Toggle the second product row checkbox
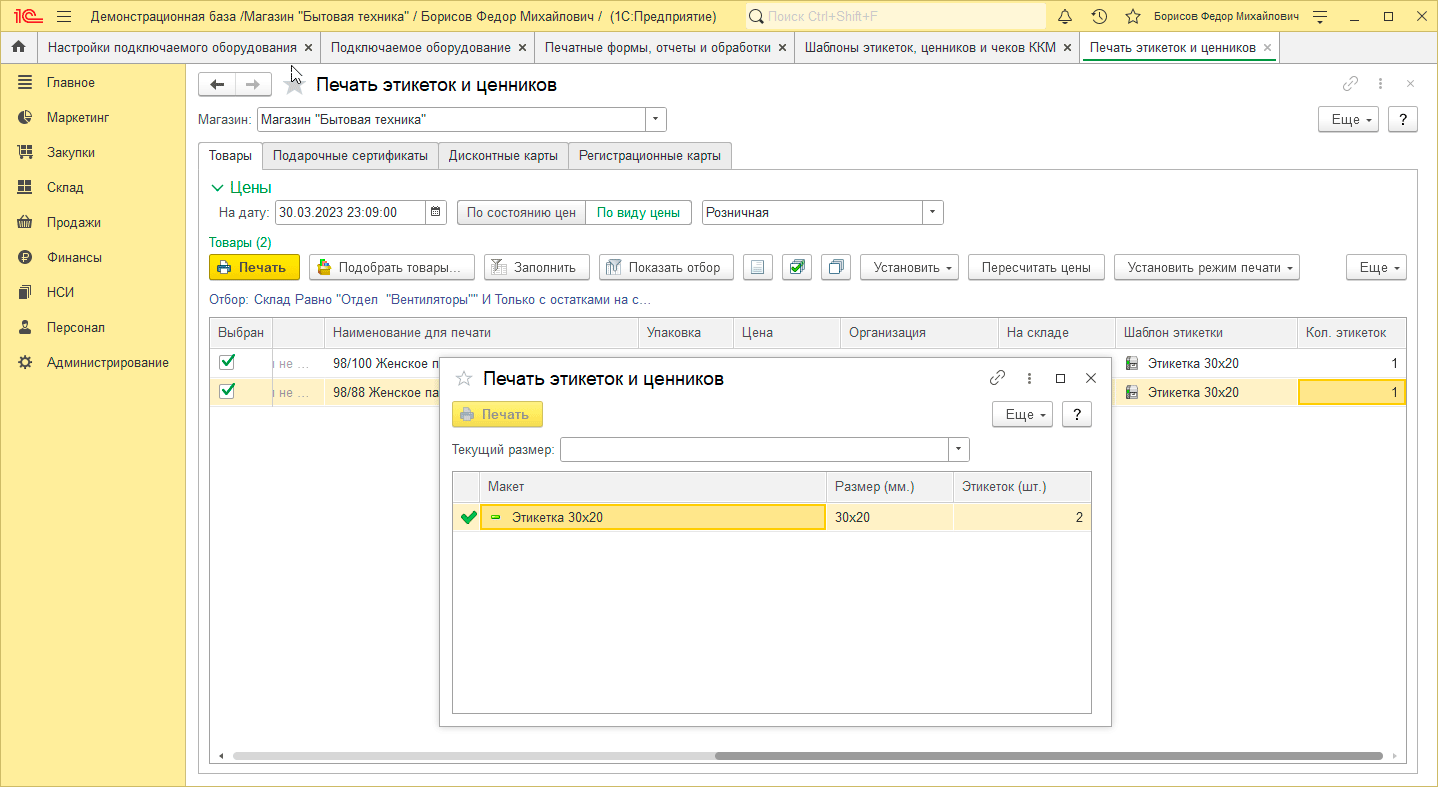 tap(227, 391)
